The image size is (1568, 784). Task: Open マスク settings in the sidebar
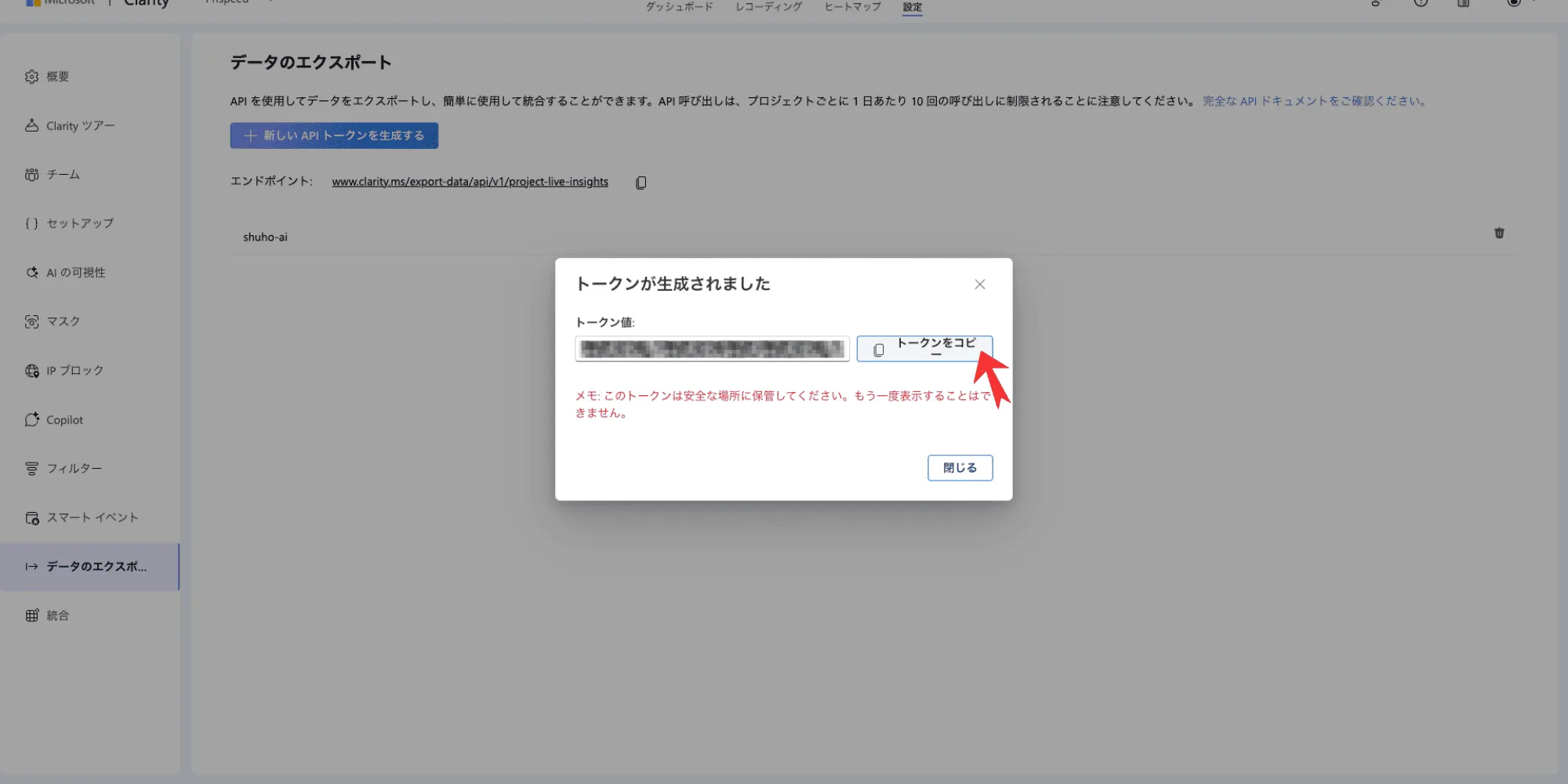click(90, 321)
